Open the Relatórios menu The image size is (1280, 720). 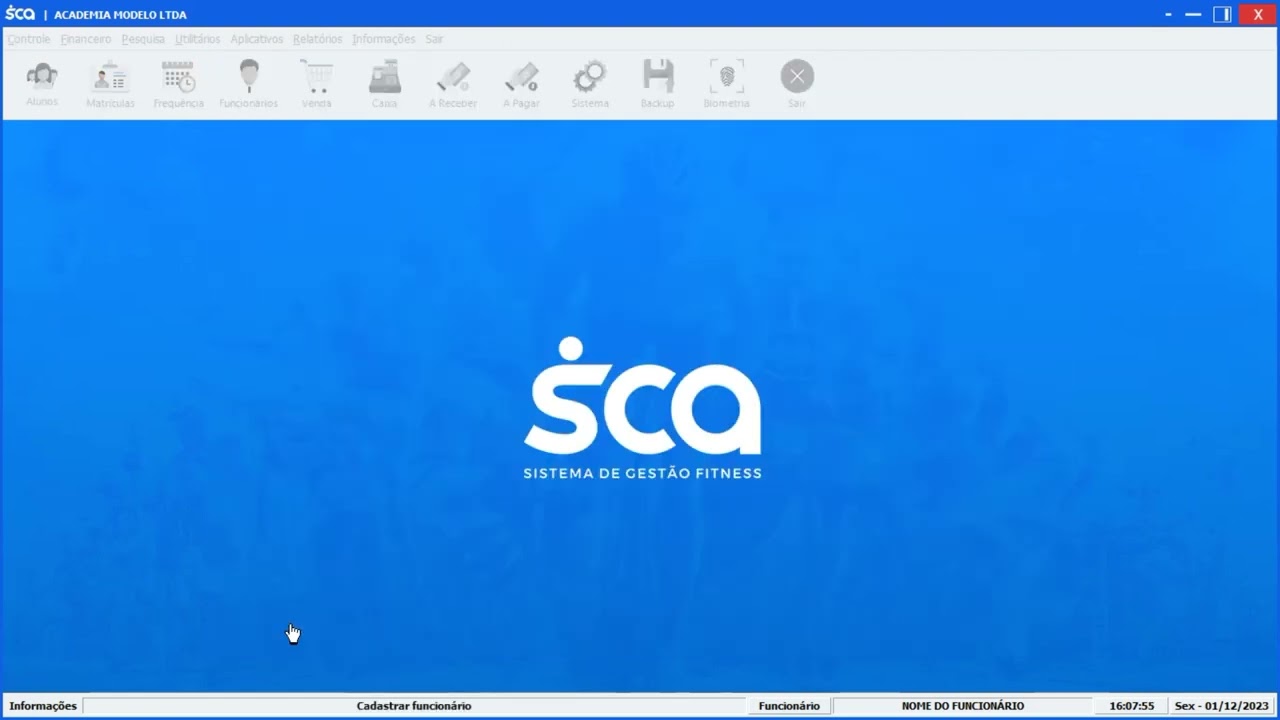click(317, 39)
